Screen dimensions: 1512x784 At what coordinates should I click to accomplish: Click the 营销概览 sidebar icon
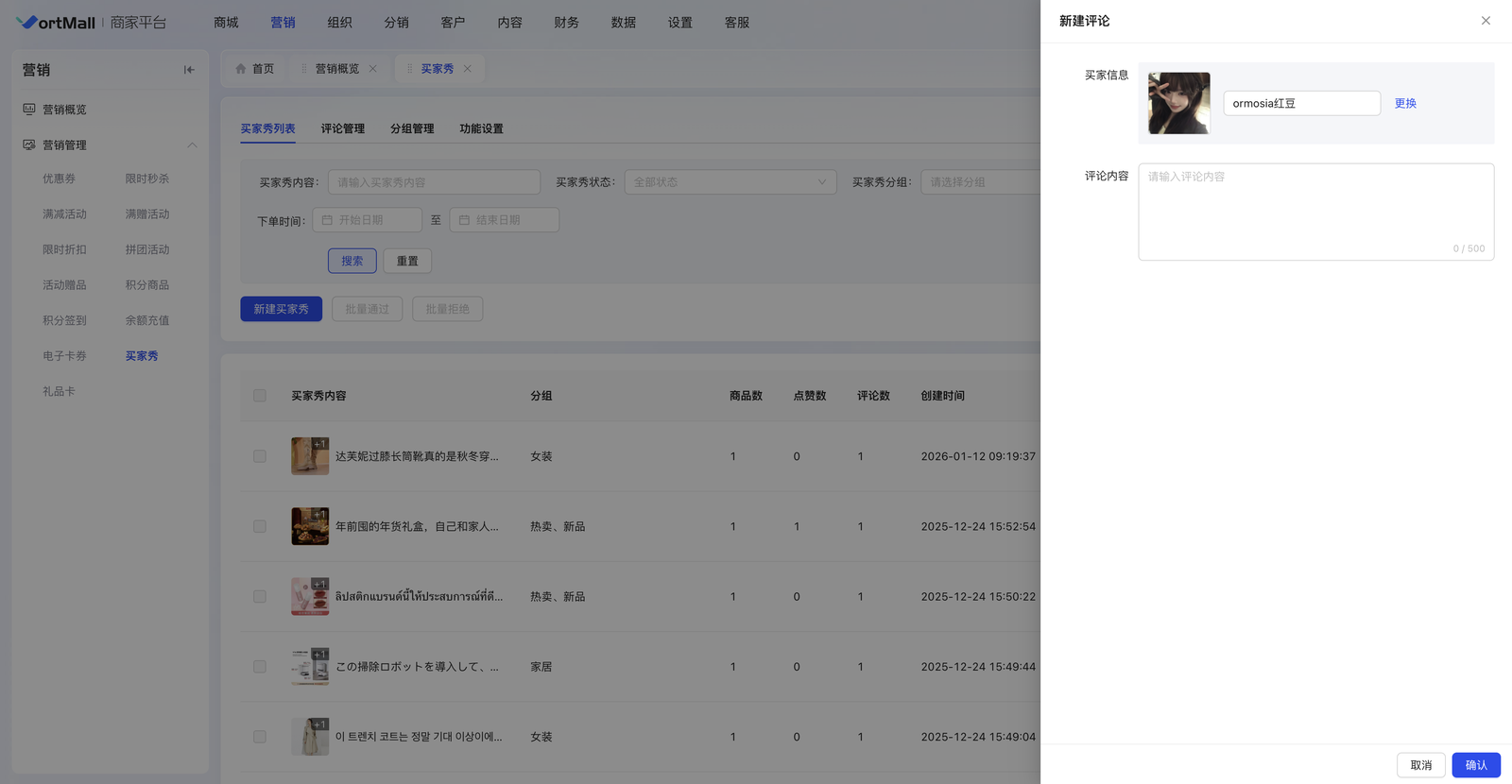29,110
